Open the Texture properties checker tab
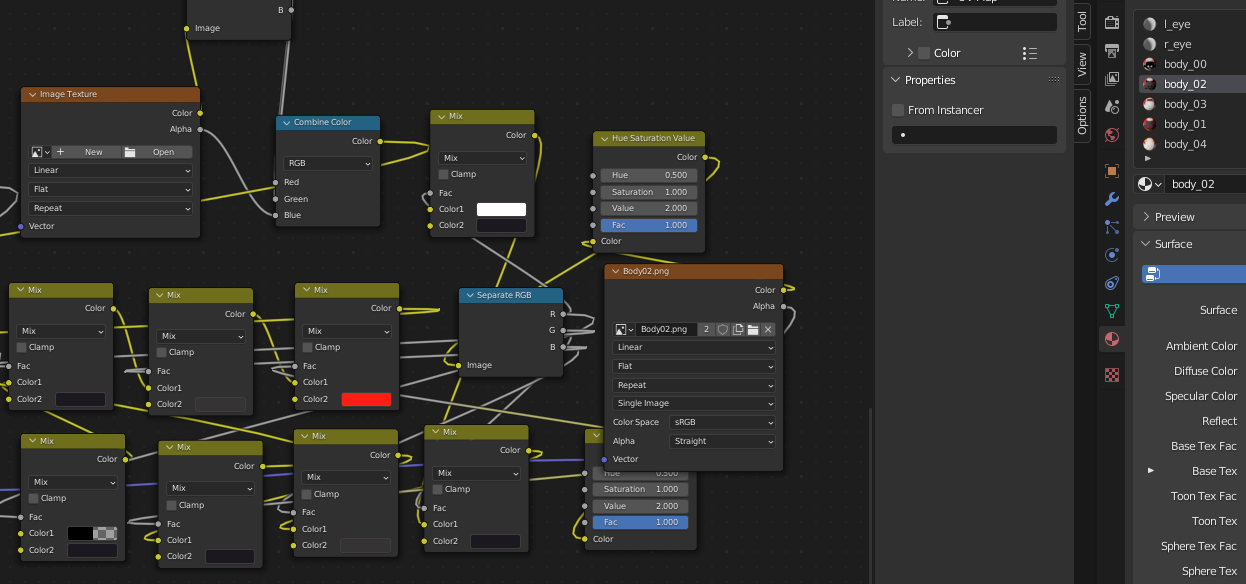 (1112, 374)
